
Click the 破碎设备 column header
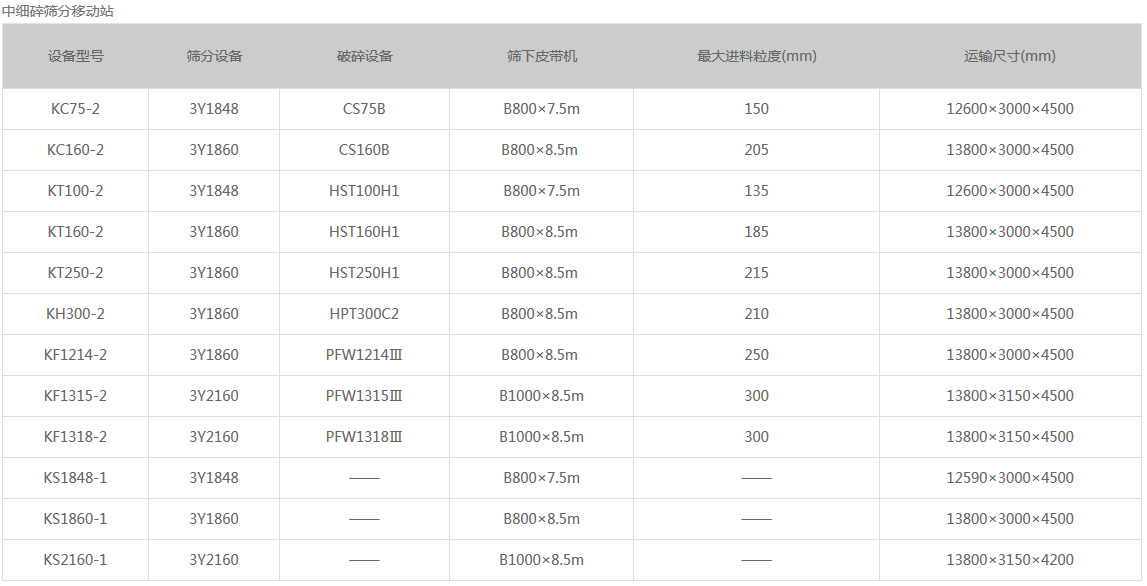(364, 56)
